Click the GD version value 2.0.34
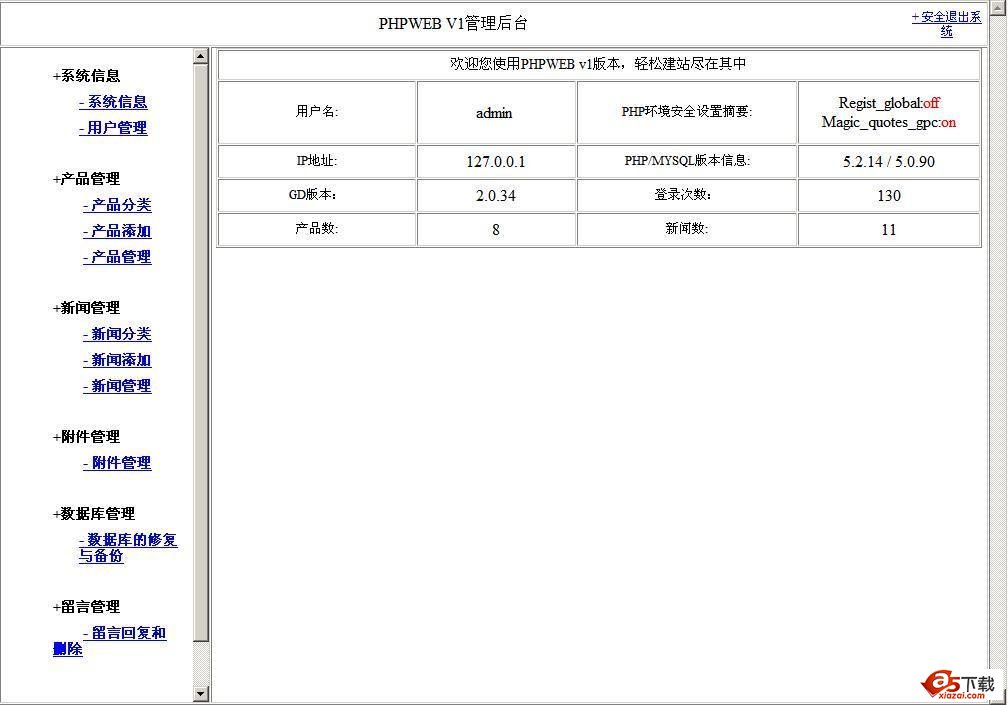Image resolution: width=1008 pixels, height=705 pixels. [496, 195]
